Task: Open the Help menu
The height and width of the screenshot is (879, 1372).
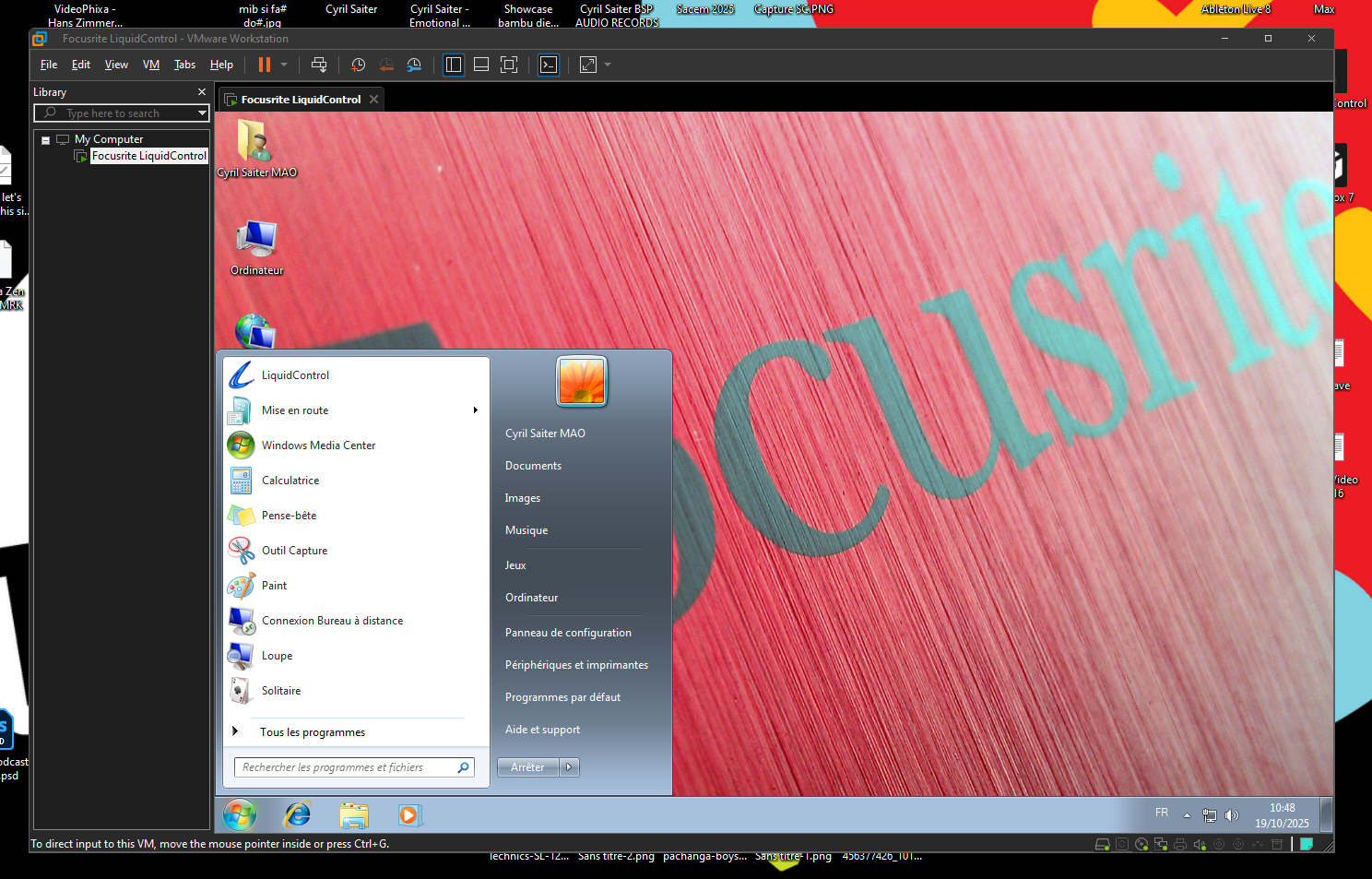Action: pyautogui.click(x=221, y=65)
